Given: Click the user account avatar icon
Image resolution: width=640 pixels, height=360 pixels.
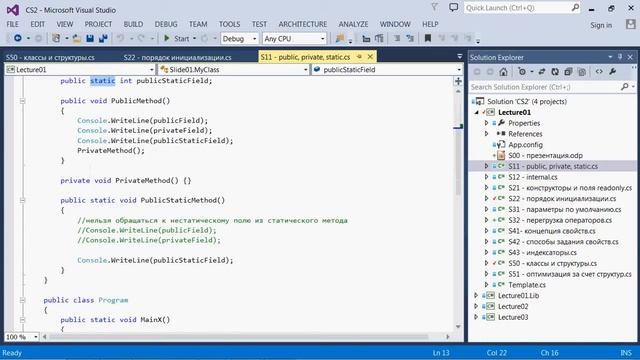Looking at the screenshot, I should (x=631, y=24).
